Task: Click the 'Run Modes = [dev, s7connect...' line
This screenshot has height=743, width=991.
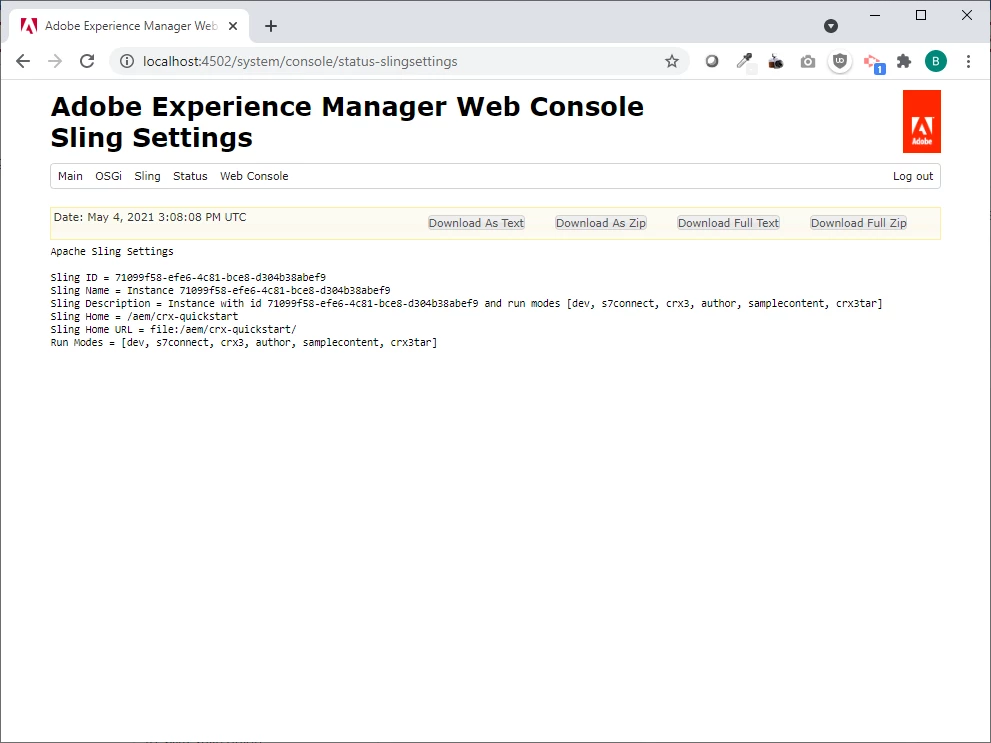Action: 244,342
